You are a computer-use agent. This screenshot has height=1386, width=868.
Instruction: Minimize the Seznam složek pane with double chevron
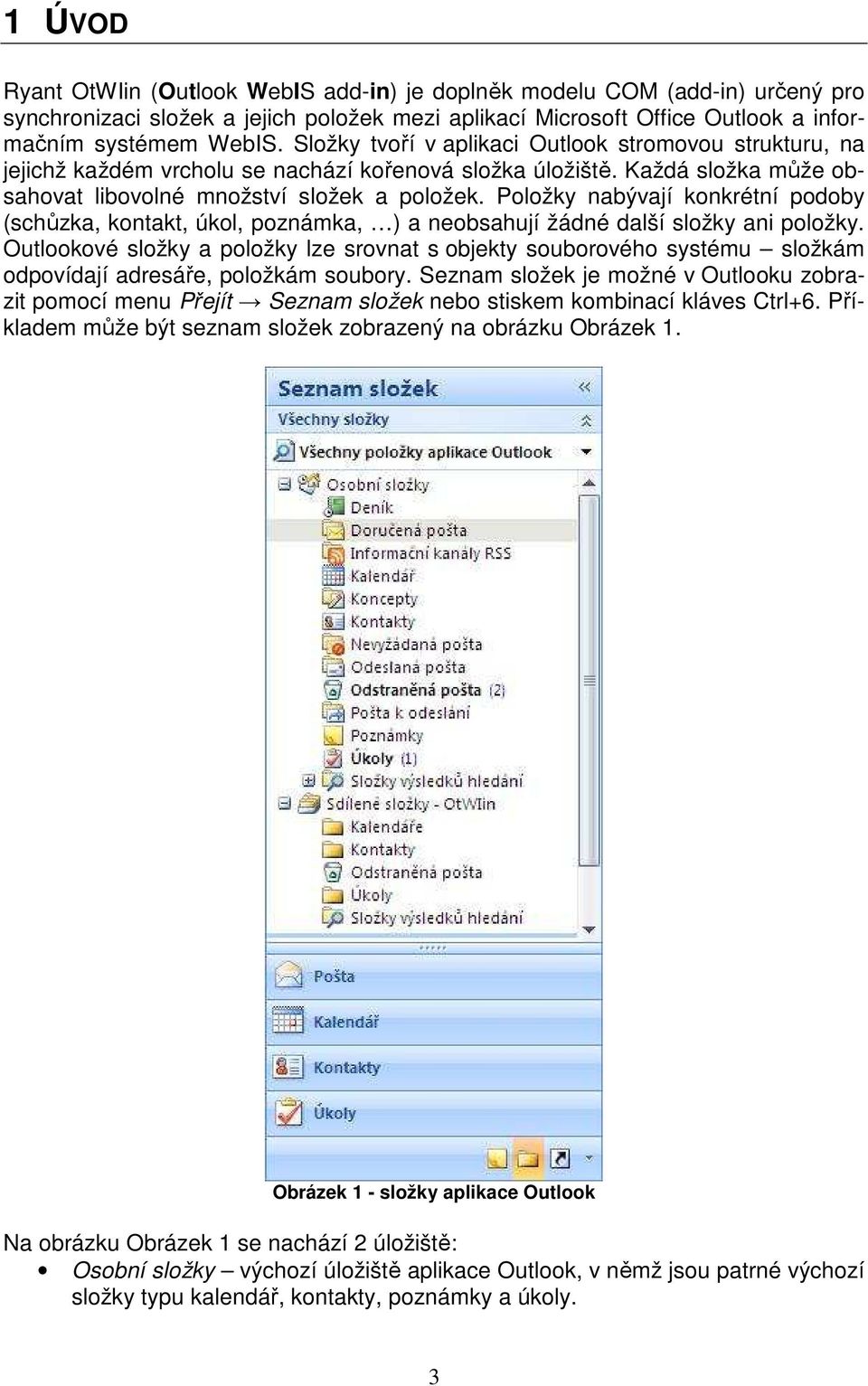pyautogui.click(x=585, y=387)
